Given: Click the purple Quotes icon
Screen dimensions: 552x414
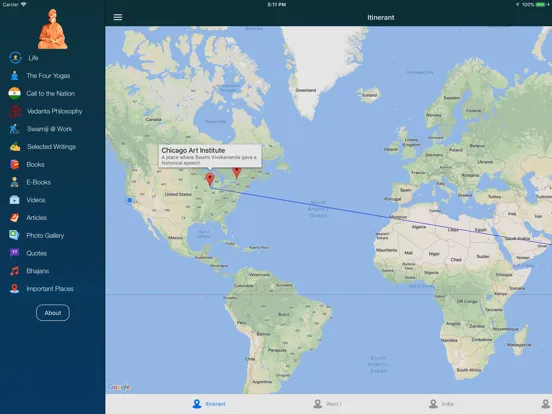Looking at the screenshot, I should [x=14, y=253].
